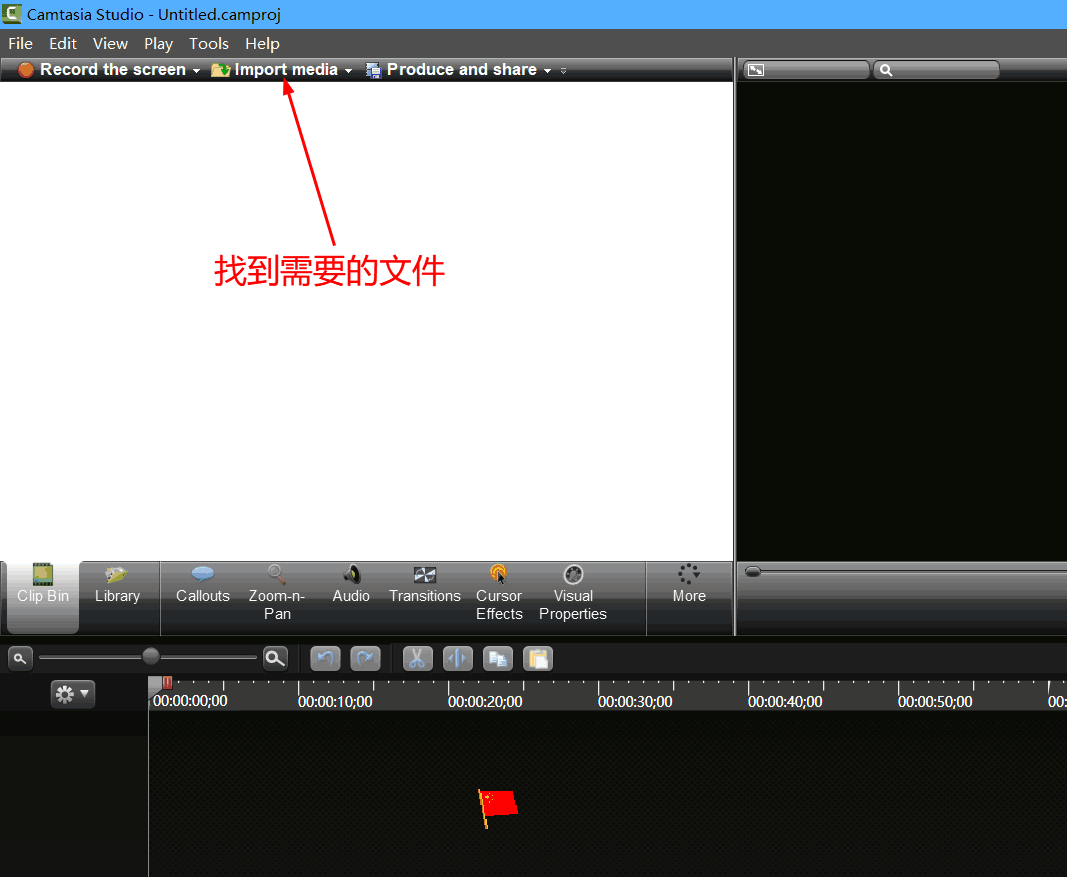
Task: Show More task tabs
Action: tap(689, 584)
